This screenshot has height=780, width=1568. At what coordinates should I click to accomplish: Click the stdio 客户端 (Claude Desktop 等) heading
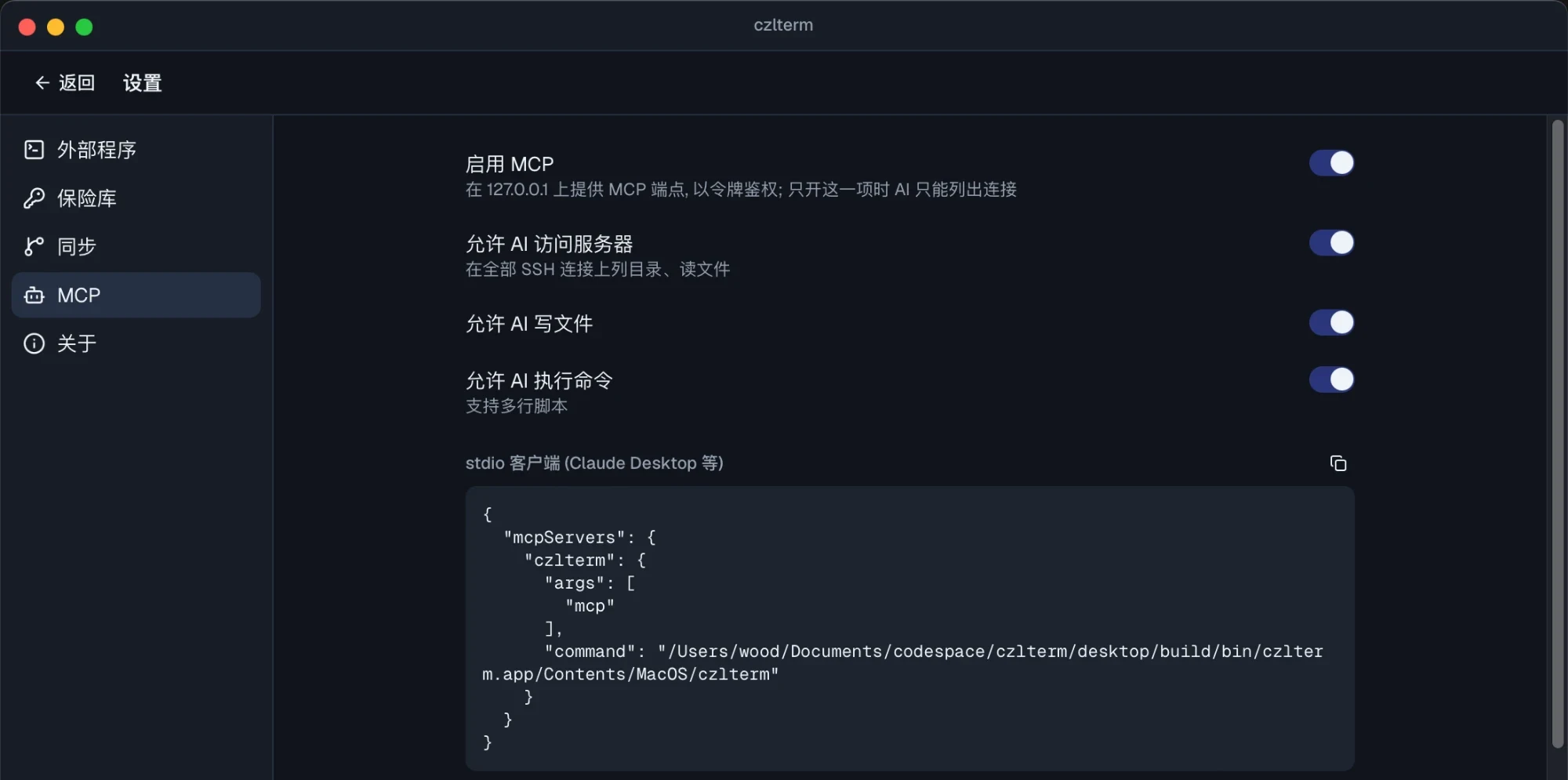pos(594,463)
